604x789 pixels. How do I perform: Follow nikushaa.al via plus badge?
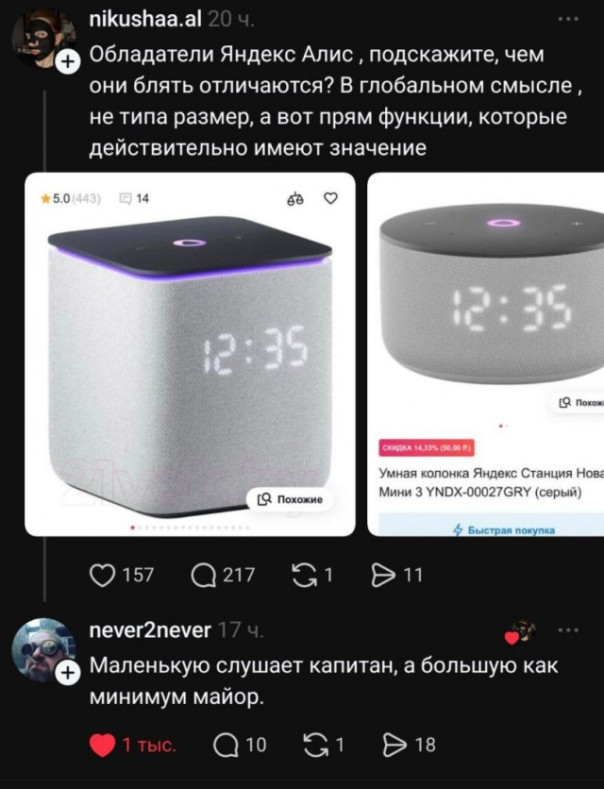tap(68, 62)
